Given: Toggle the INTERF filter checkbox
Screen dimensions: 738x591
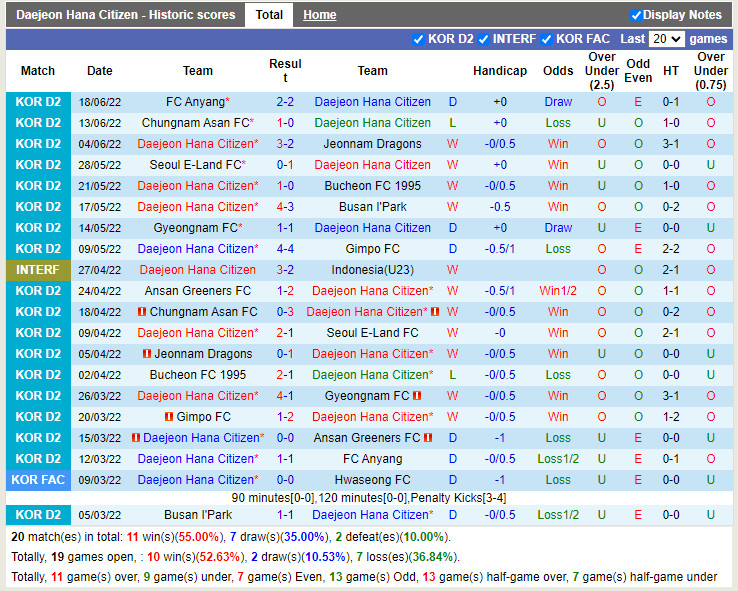Looking at the screenshot, I should point(483,39).
